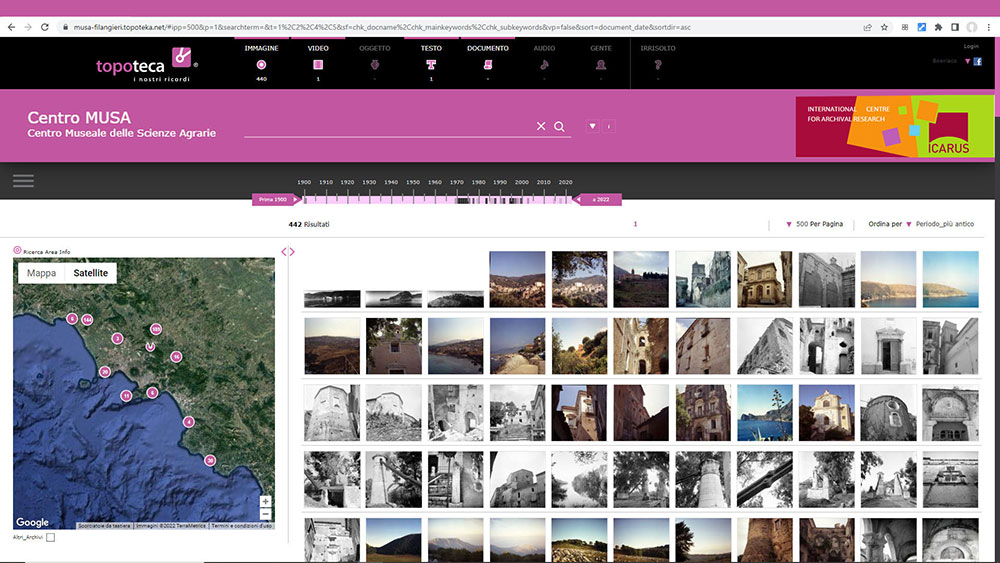Image resolution: width=1000 pixels, height=563 pixels.
Task: Open last thumbnail in first row, coastline
Action: (x=950, y=279)
